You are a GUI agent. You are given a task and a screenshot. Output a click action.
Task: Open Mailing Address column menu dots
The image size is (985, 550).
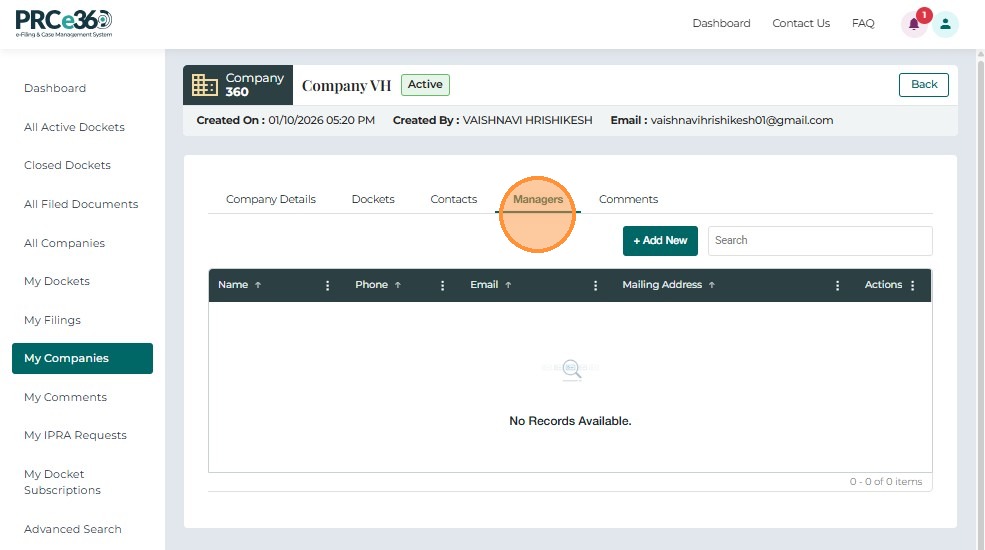tap(837, 286)
